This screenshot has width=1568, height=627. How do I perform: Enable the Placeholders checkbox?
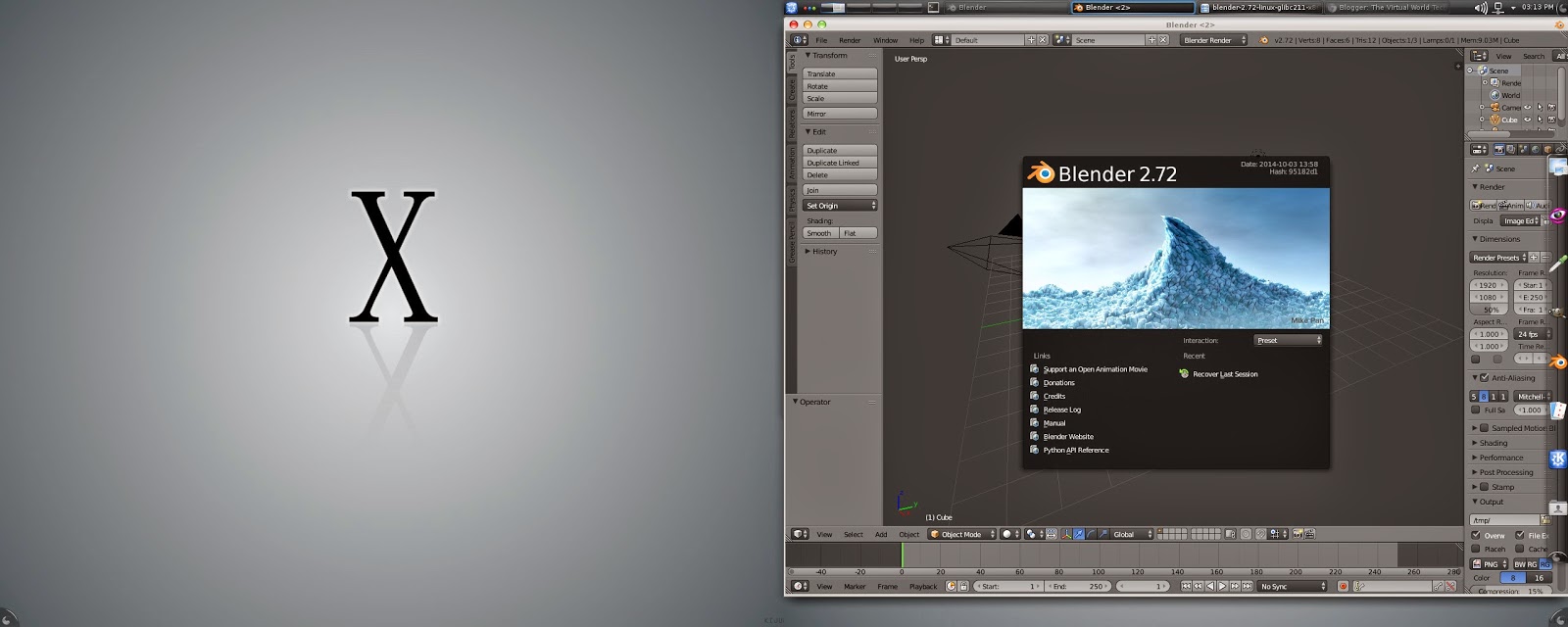(1476, 549)
